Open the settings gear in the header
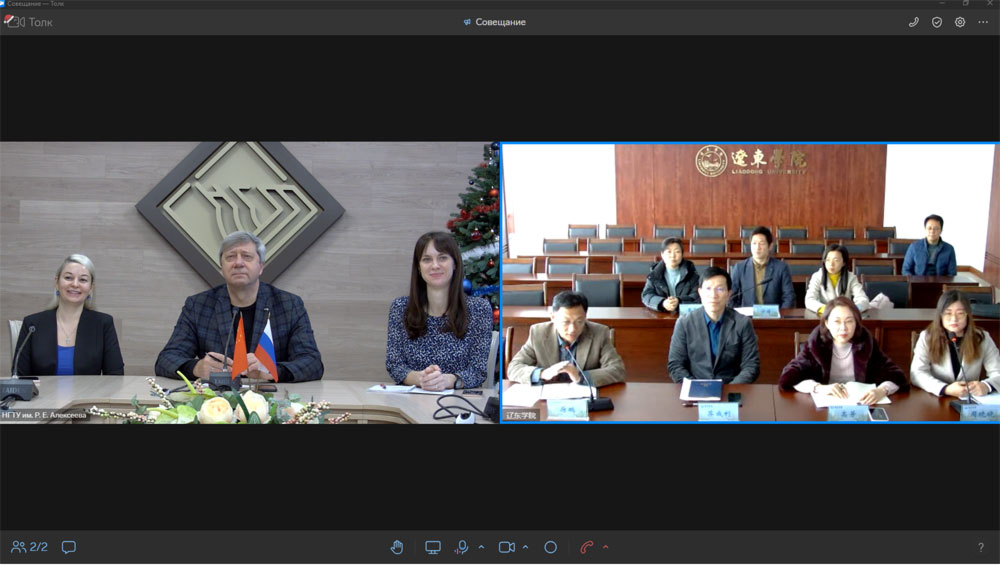1000x565 pixels. (x=960, y=22)
